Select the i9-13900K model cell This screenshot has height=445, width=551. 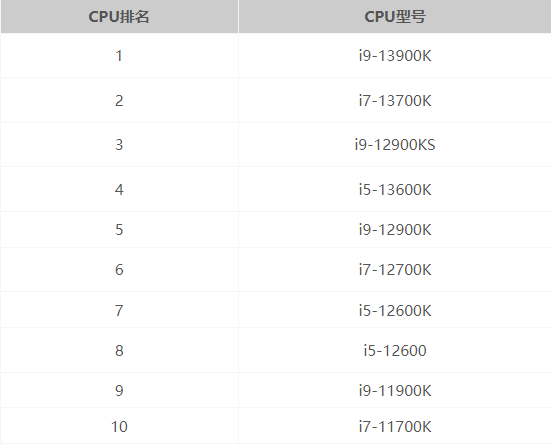(x=395, y=56)
